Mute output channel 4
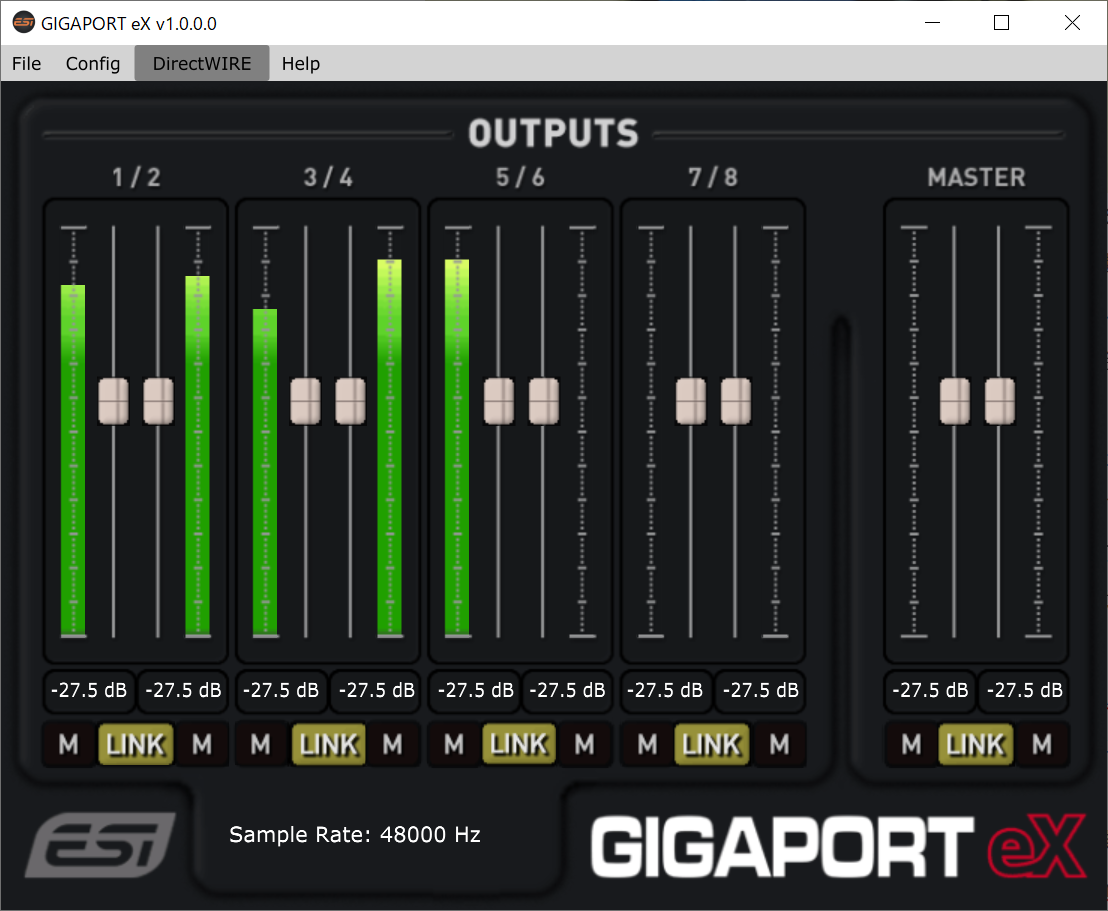Screen dimensions: 1108x911 pos(393,744)
